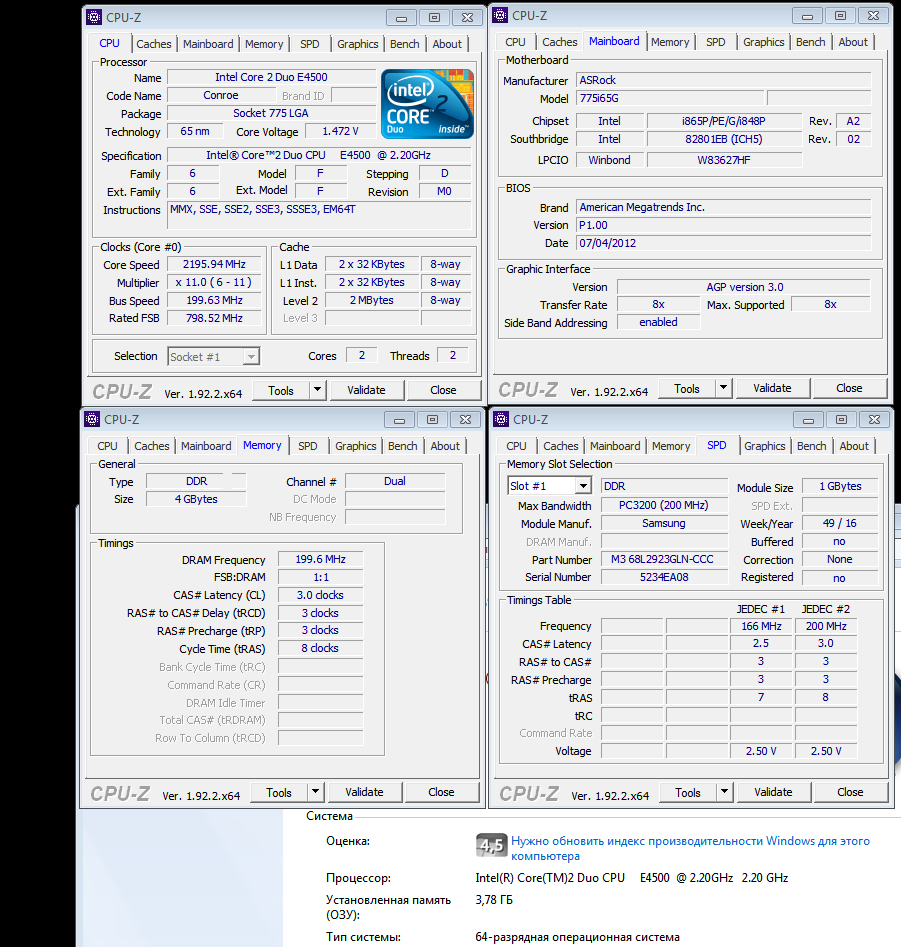
Task: Click CPU-Z title icon in the memory Timings window
Action: click(92, 420)
